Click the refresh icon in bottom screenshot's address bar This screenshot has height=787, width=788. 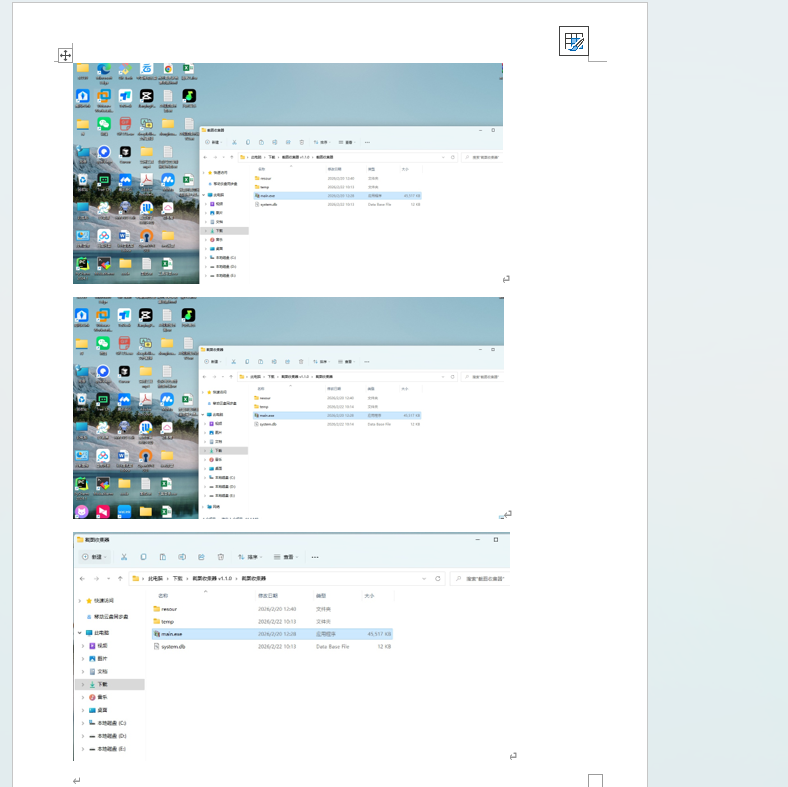tap(437, 578)
